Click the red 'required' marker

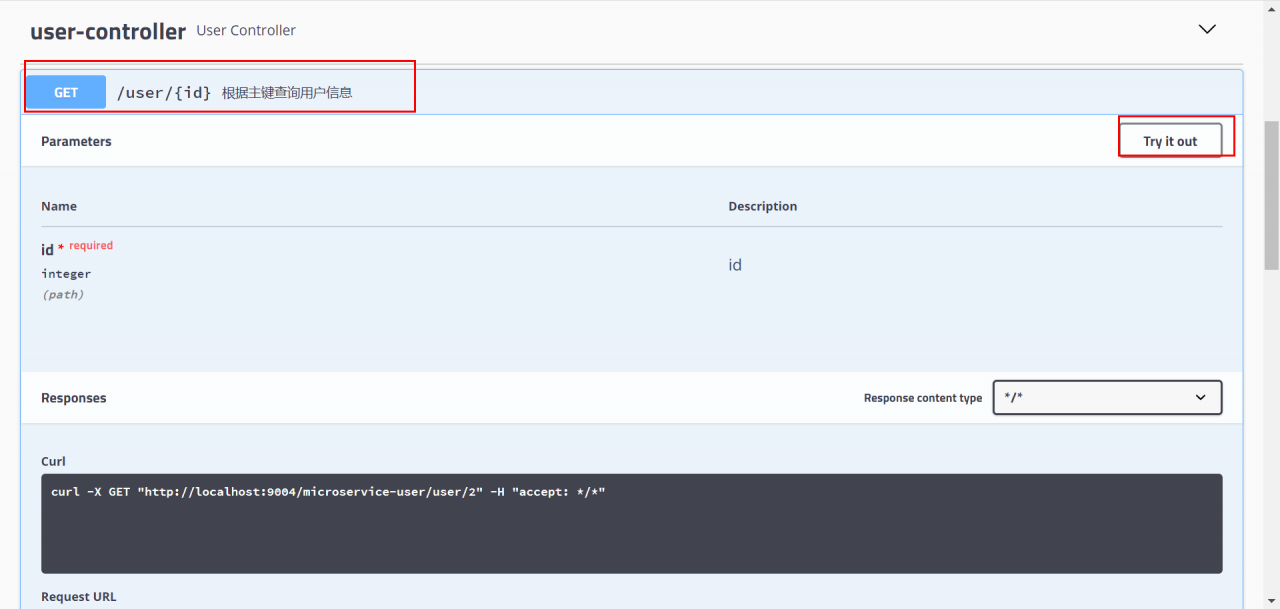tap(91, 245)
